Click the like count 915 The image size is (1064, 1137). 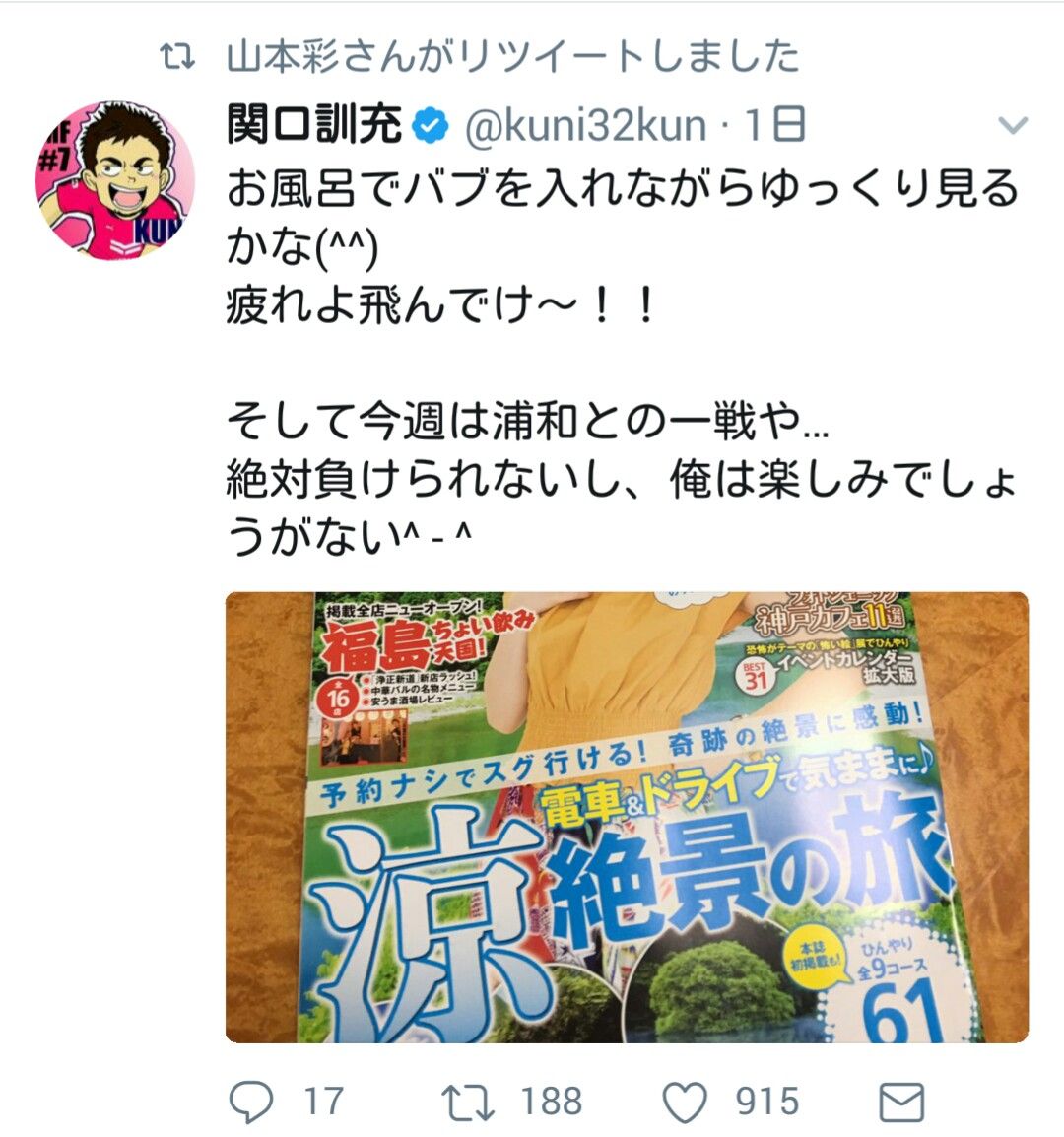pyautogui.click(x=767, y=1102)
